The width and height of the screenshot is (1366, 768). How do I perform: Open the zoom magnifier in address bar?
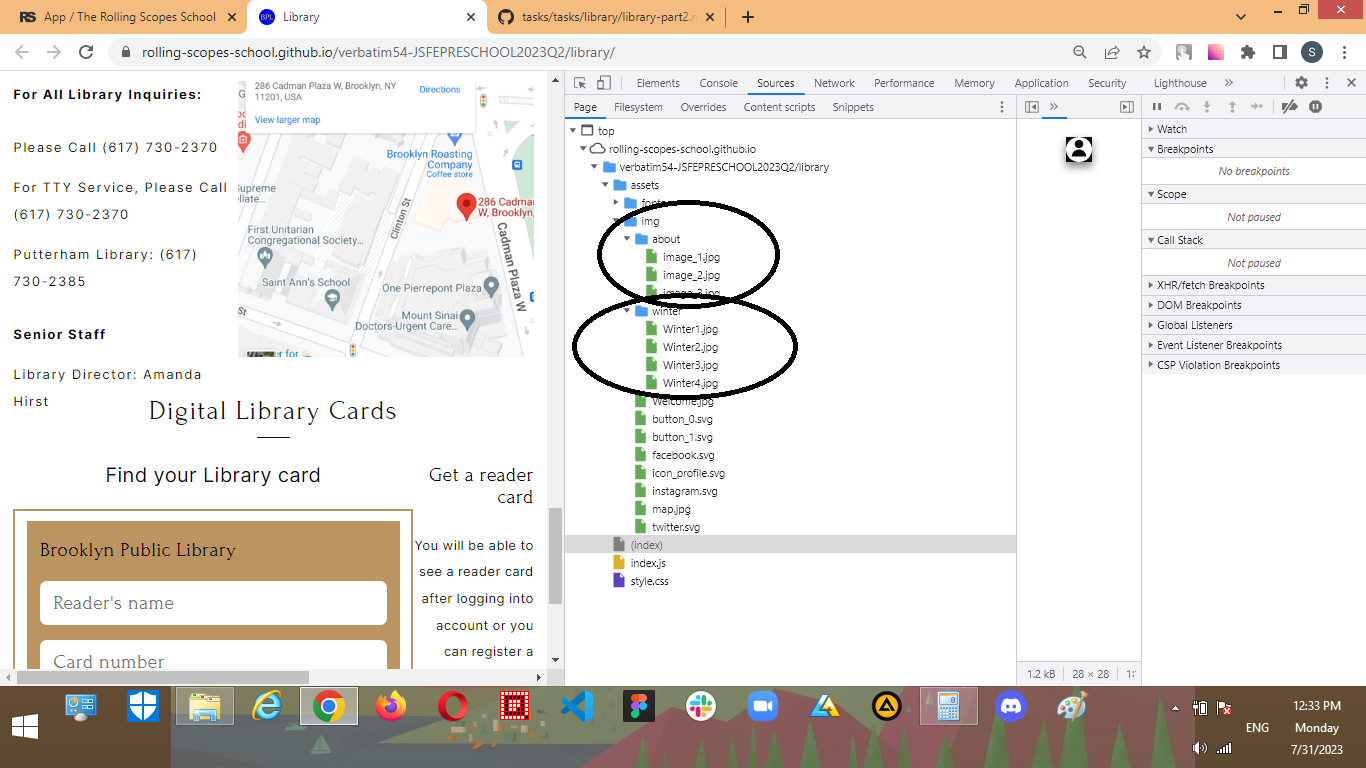(x=1080, y=52)
